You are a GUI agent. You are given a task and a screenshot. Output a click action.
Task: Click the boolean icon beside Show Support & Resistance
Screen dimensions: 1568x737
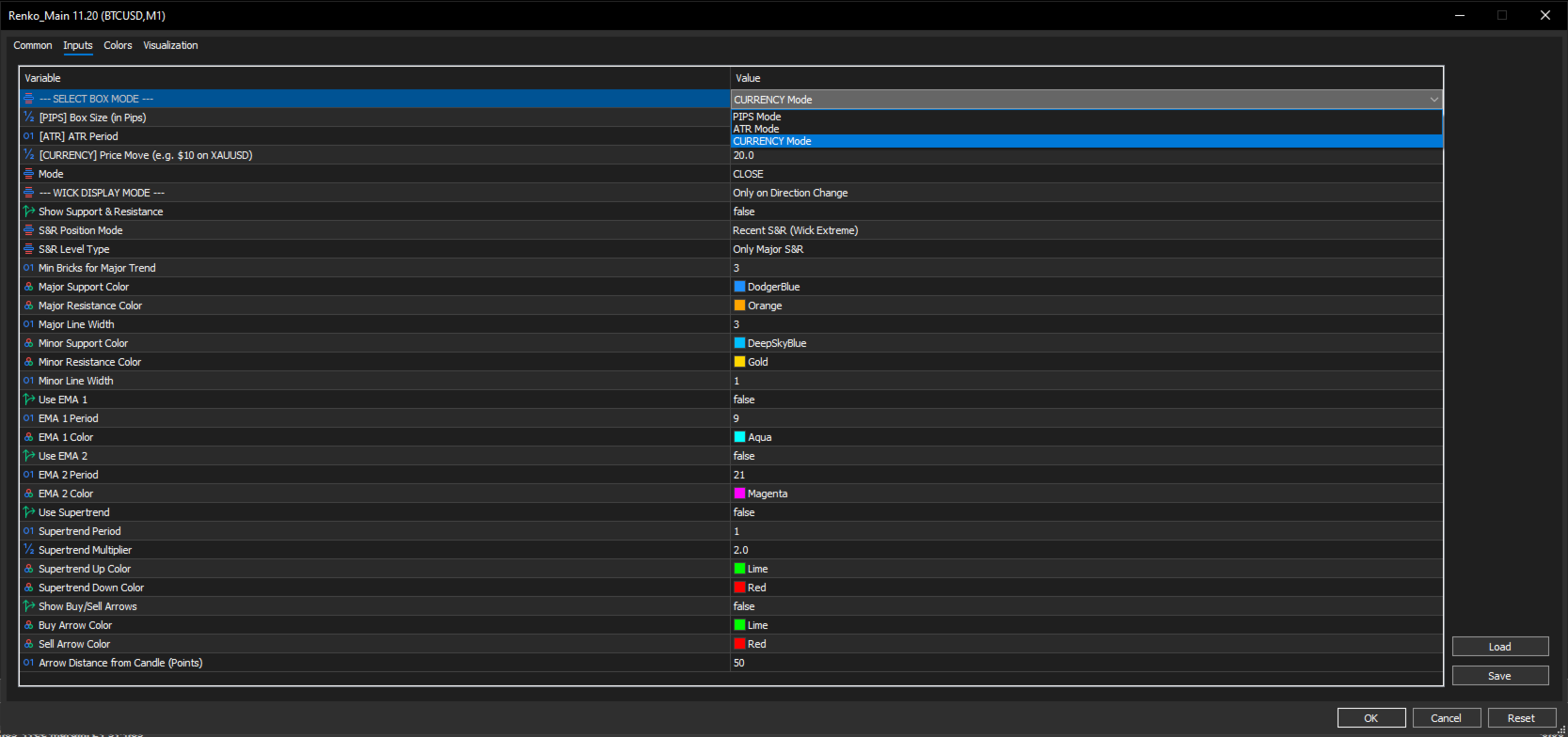point(28,212)
